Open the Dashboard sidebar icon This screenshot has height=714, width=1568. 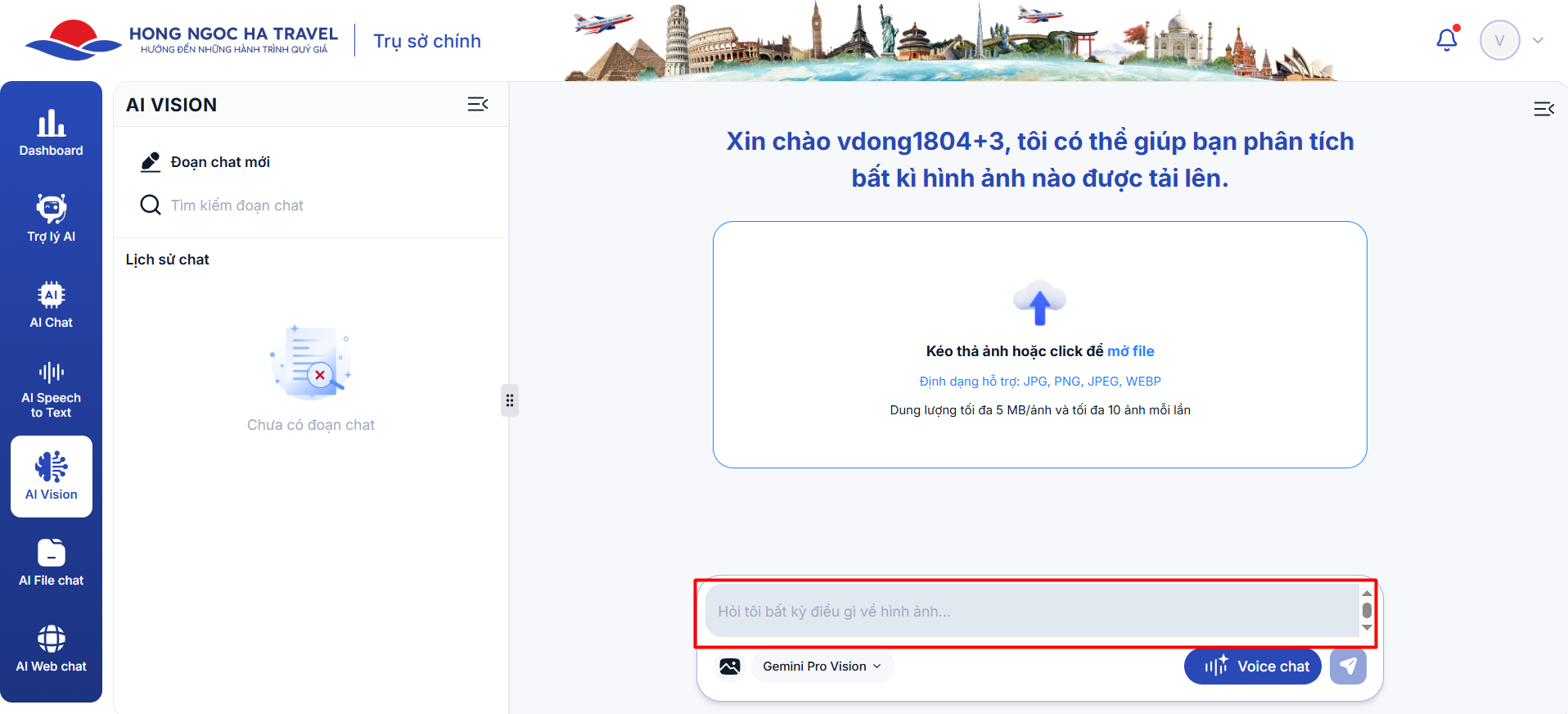(51, 133)
